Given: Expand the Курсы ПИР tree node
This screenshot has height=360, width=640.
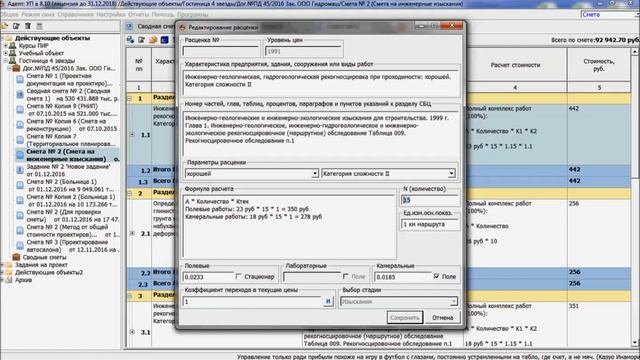Looking at the screenshot, I should coord(6,46).
